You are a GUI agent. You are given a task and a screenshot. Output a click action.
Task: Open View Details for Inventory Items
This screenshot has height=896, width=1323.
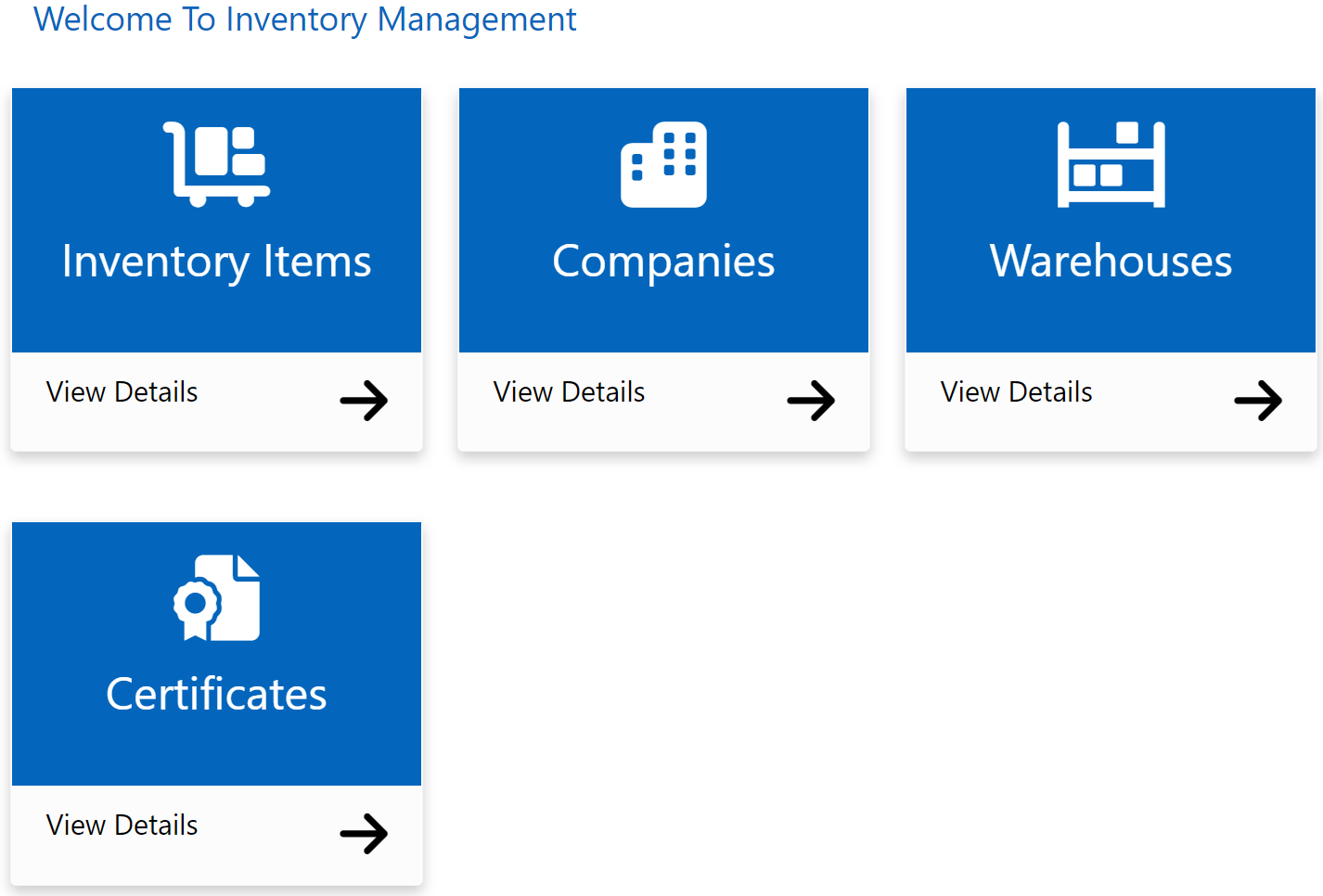[x=122, y=391]
